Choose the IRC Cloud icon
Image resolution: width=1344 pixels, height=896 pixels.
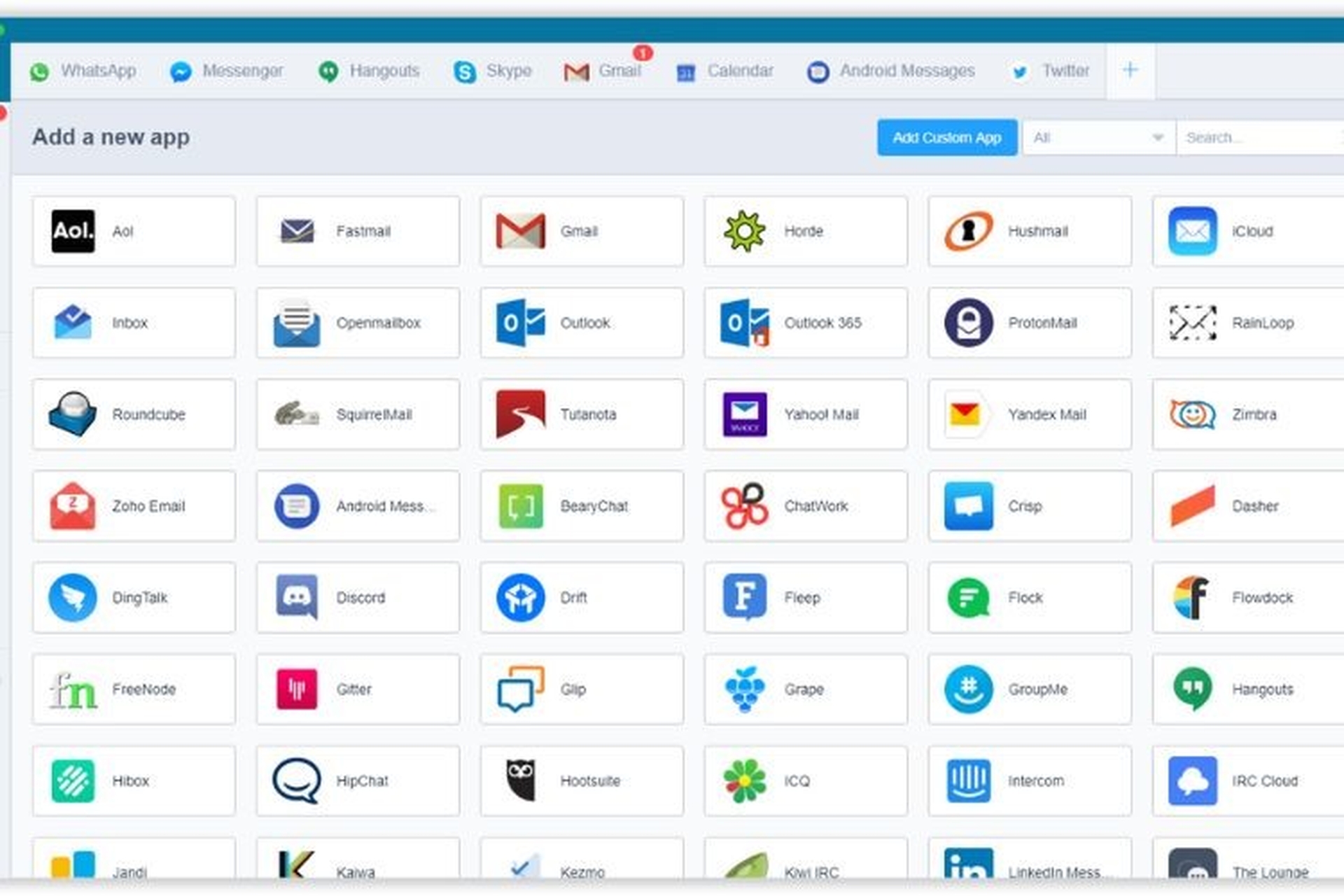click(1193, 780)
